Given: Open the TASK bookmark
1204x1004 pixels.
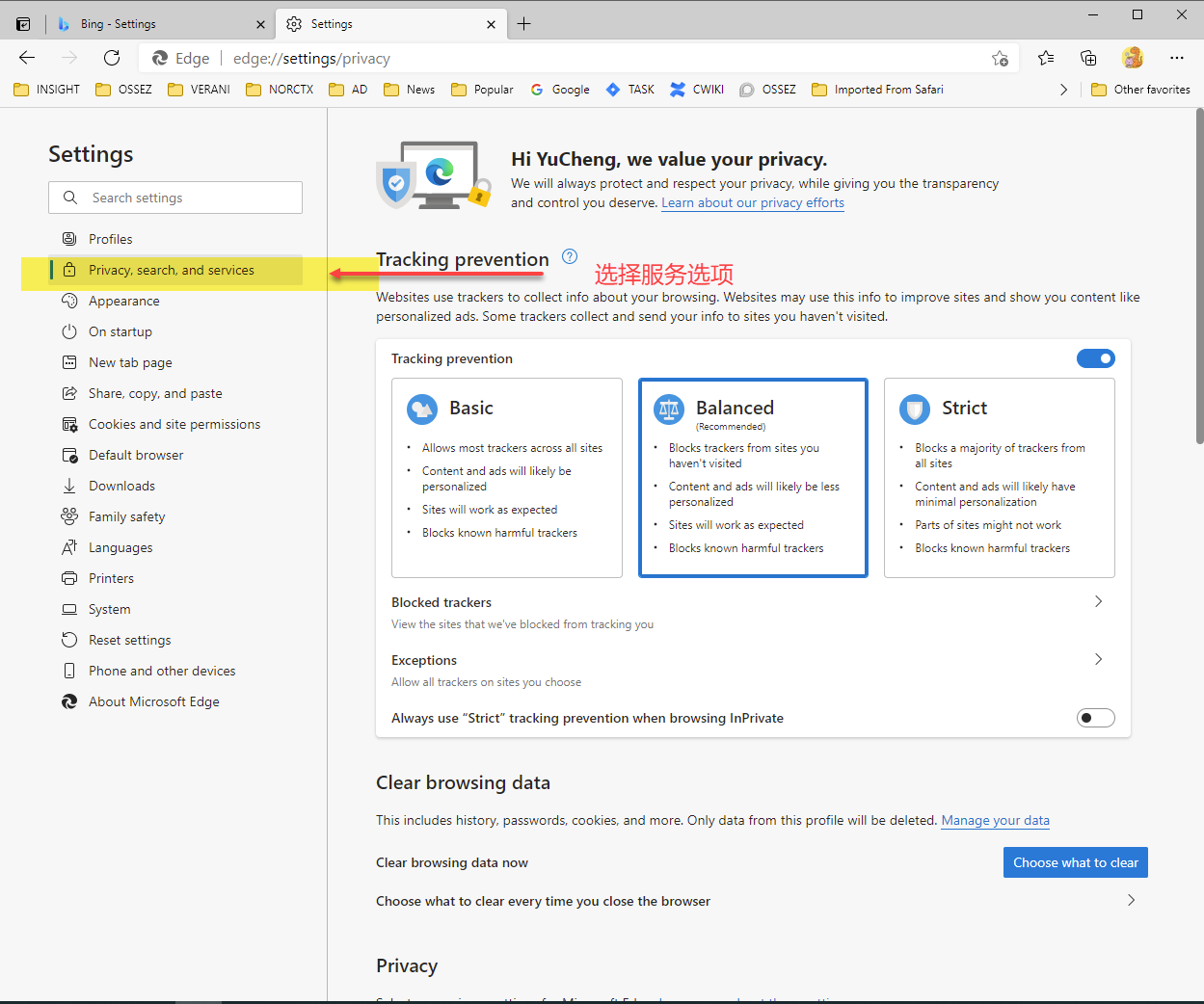Looking at the screenshot, I should click(x=629, y=90).
